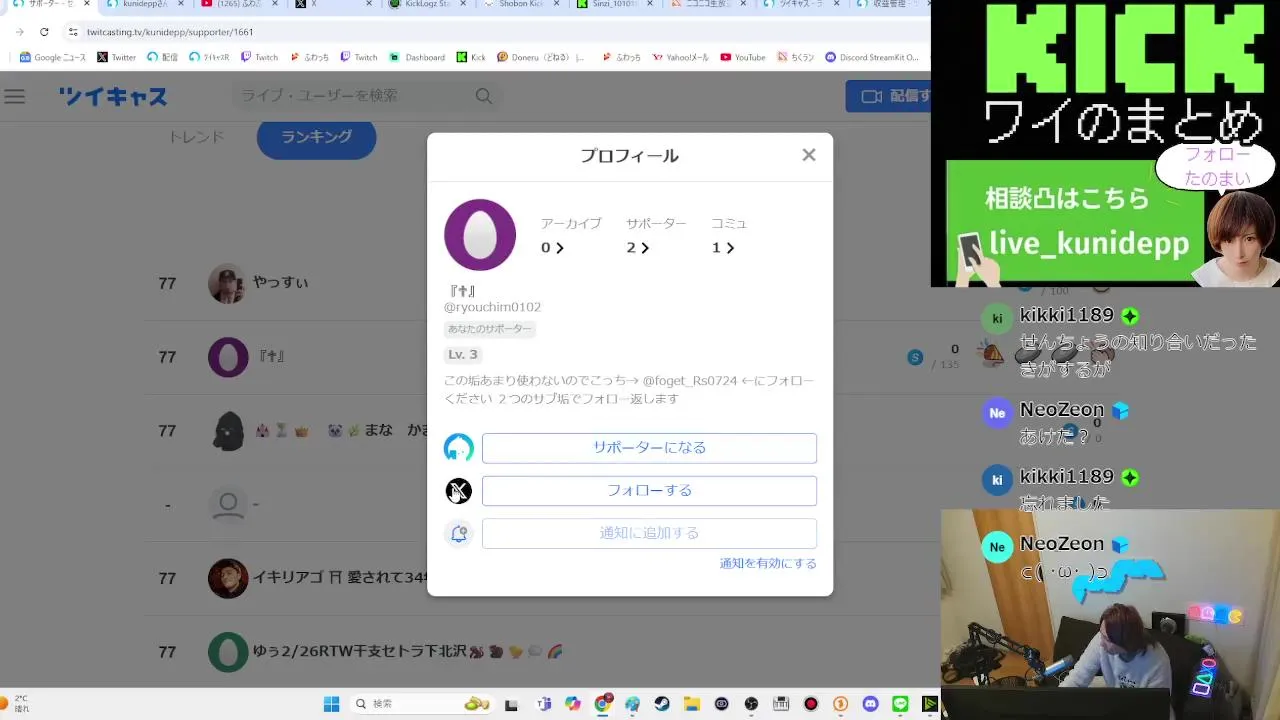Close the プロフィール dialog with the X
The height and width of the screenshot is (720, 1280).
pyautogui.click(x=809, y=155)
